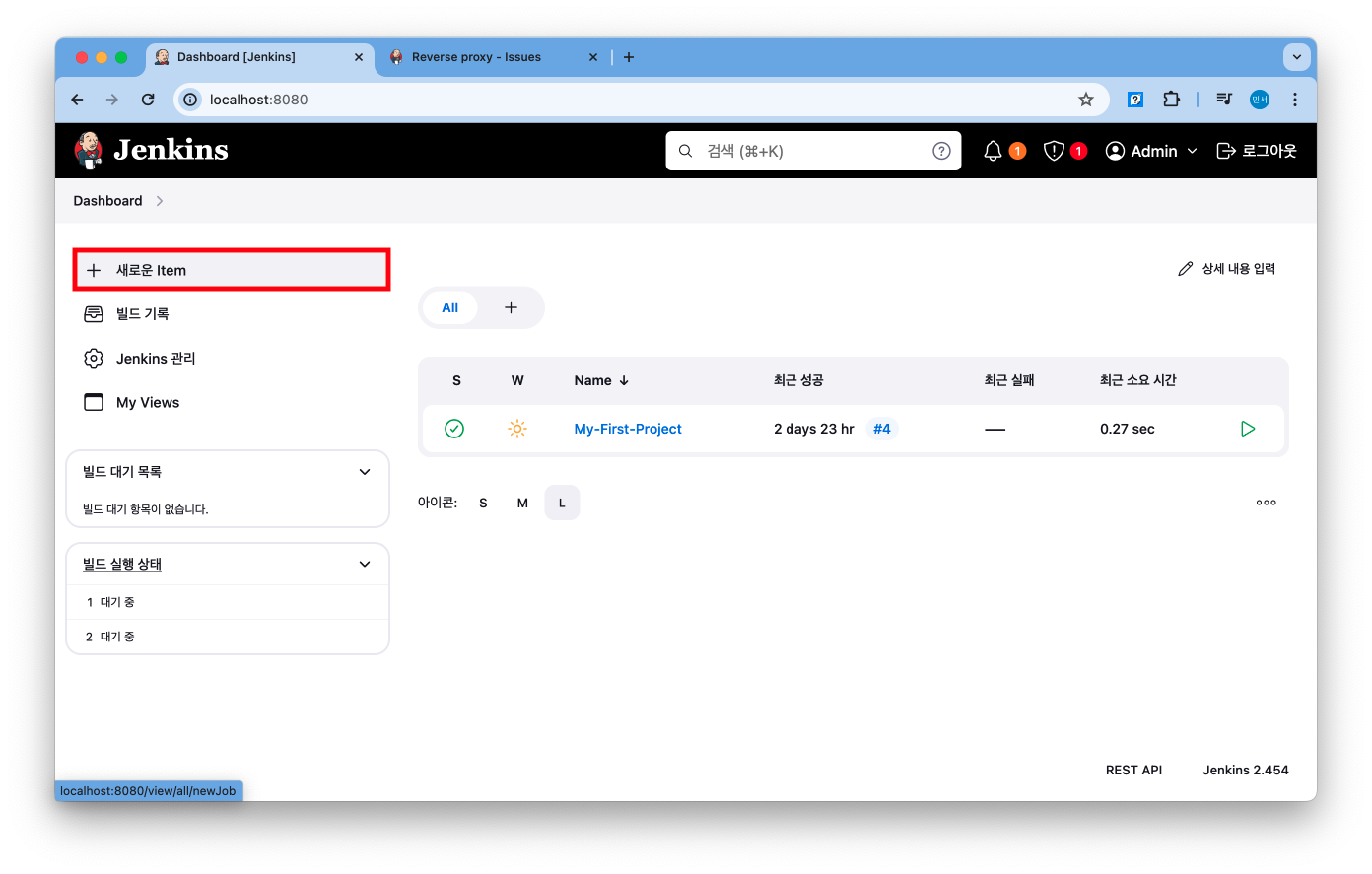Sort by 최근 성공 column header
Viewport: 1372px width, 874px height.
click(x=798, y=380)
